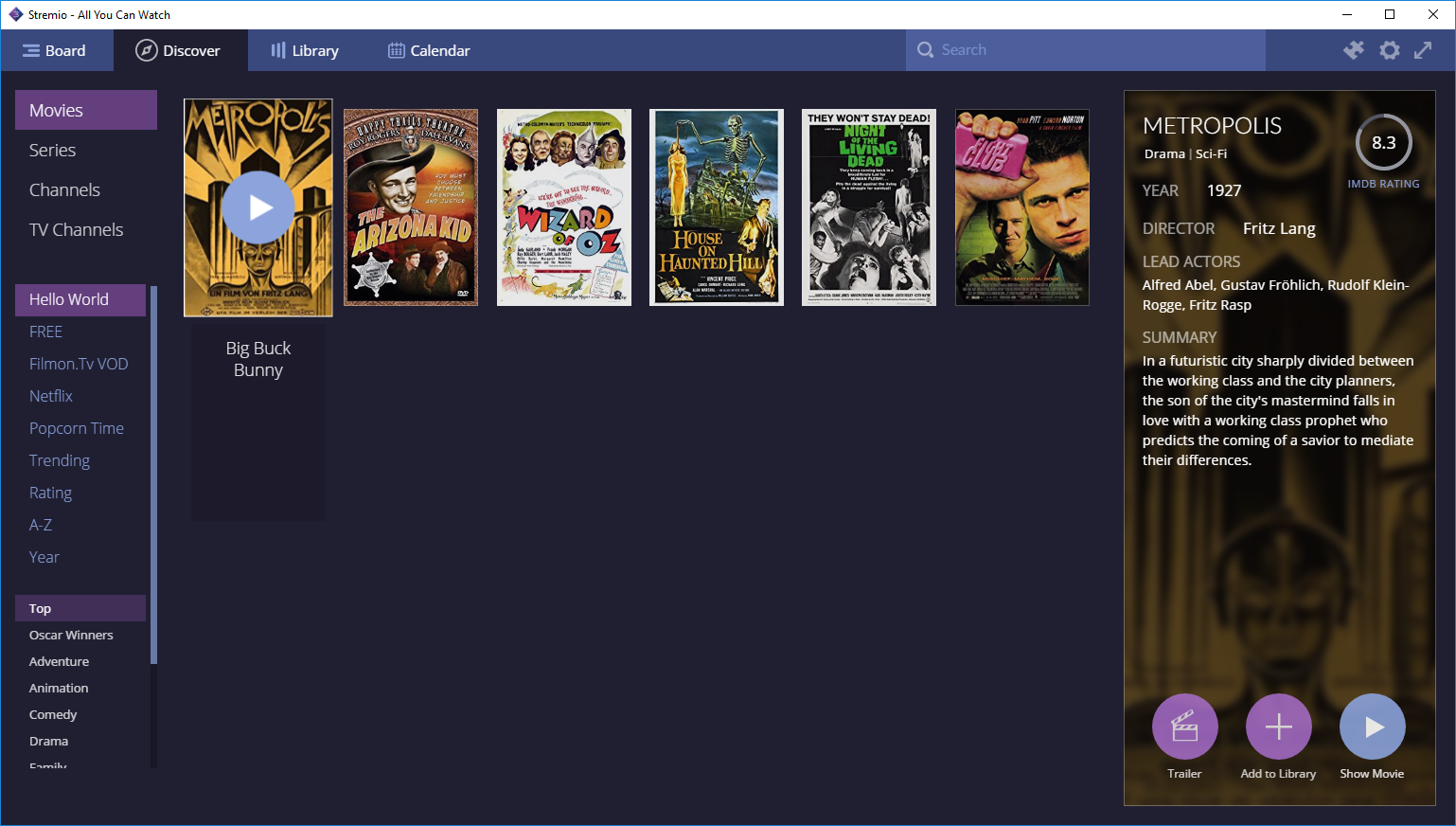1456x826 pixels.
Task: Select Night of the Living Dead poster
Action: [869, 207]
